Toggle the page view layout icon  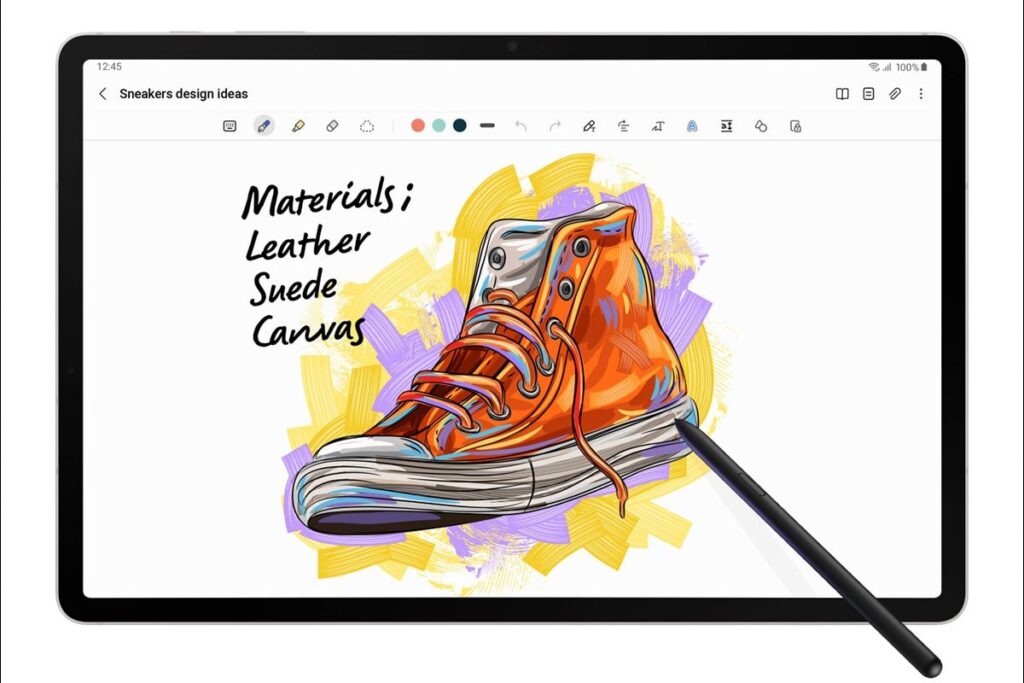(868, 93)
